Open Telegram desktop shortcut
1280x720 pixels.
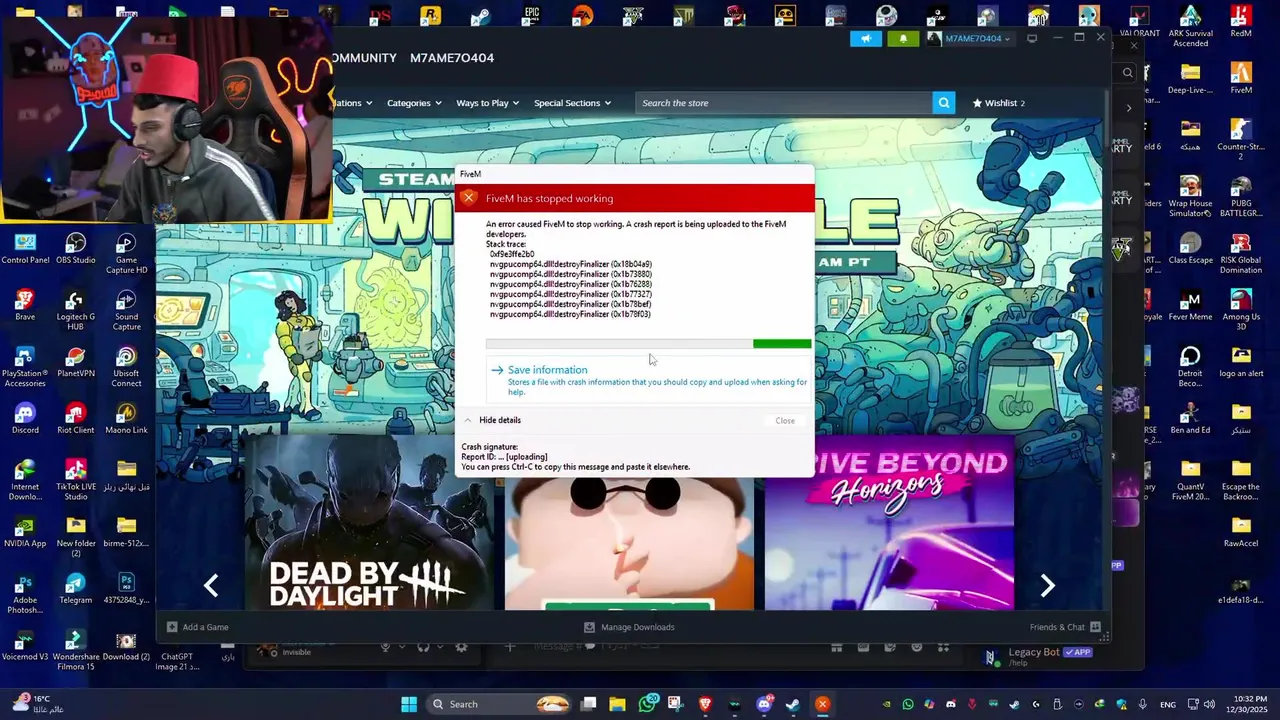pyautogui.click(x=76, y=588)
